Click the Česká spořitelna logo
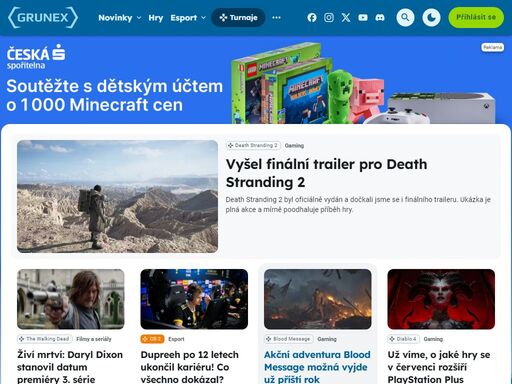512x384 pixels. coord(36,57)
